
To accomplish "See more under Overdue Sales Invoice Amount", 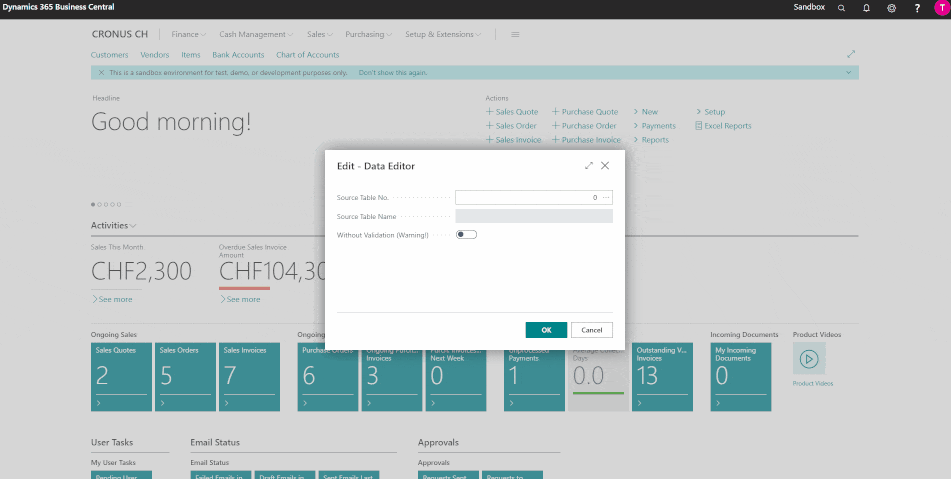I will [x=240, y=299].
